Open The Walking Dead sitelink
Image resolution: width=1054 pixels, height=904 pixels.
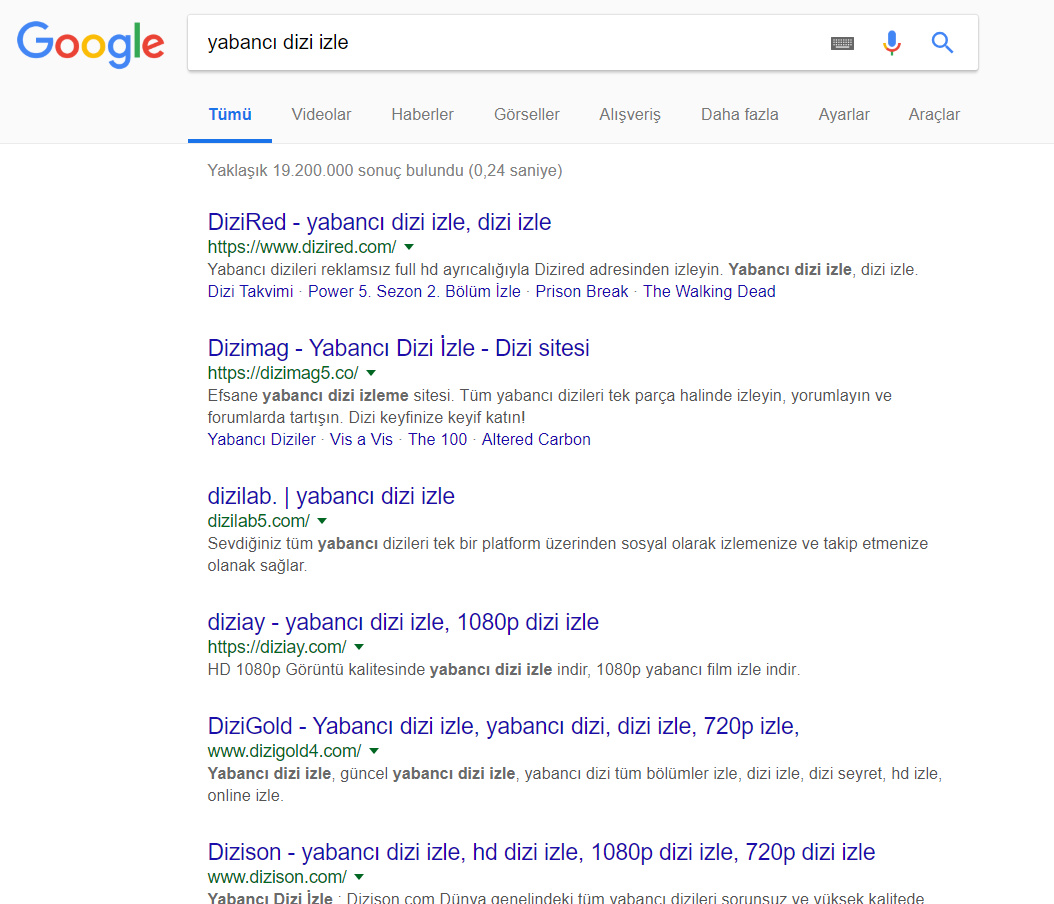[x=709, y=291]
